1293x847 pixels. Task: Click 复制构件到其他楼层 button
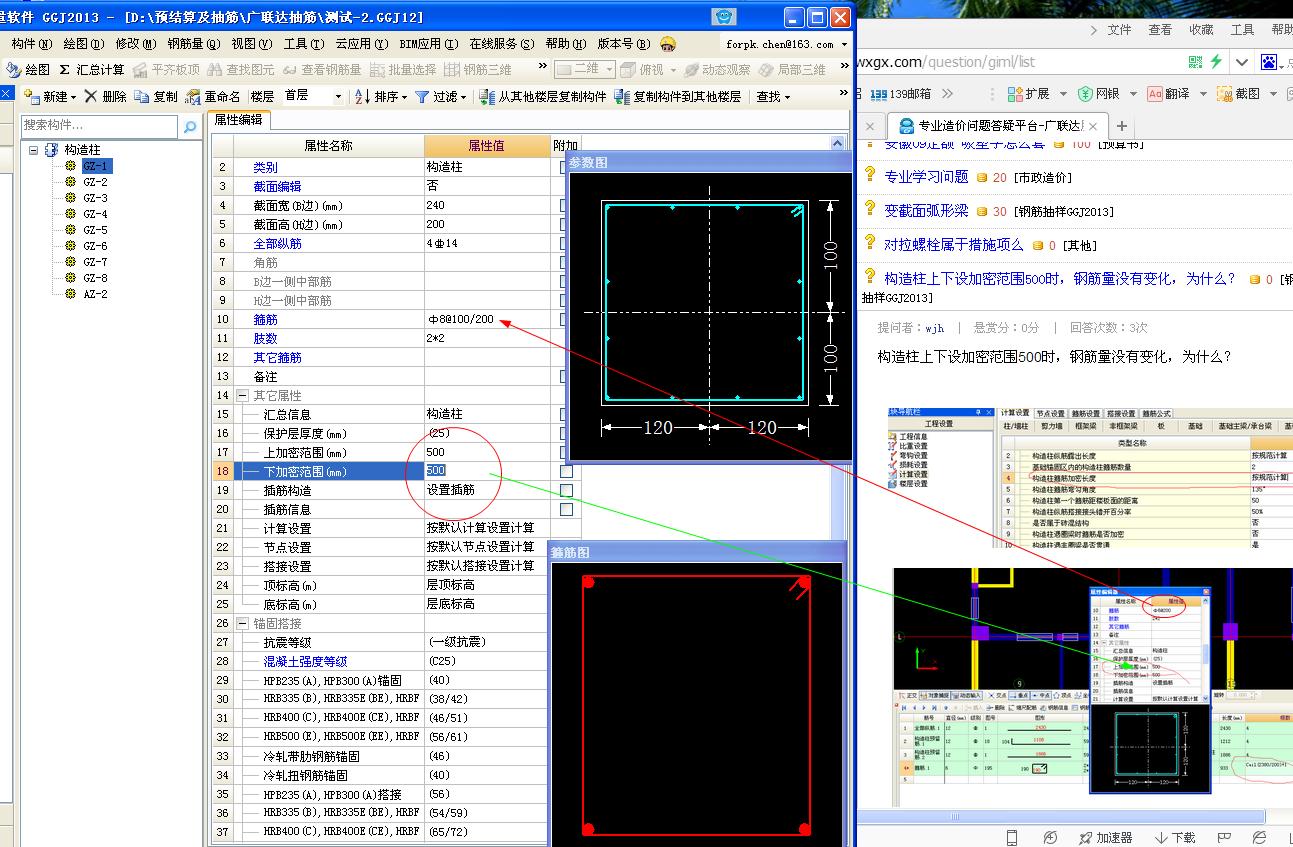678,97
